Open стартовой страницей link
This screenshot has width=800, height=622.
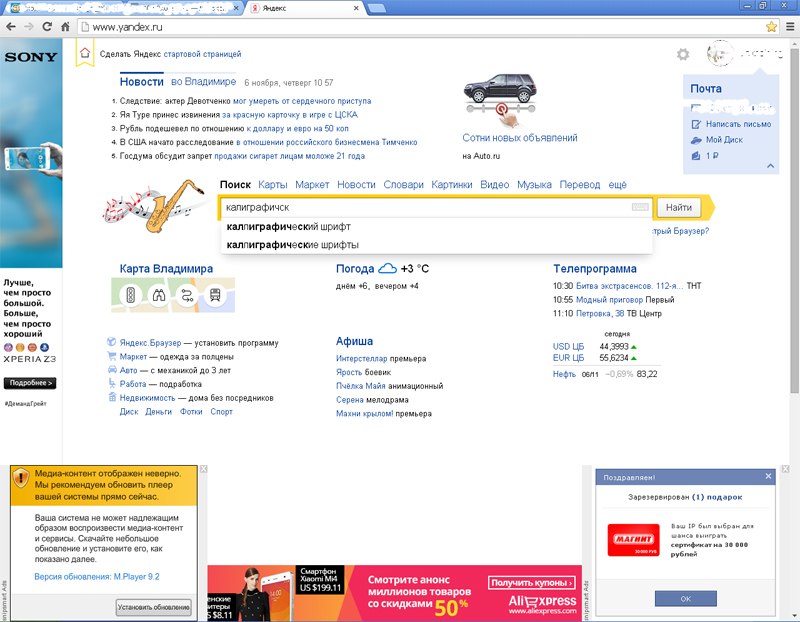(202, 54)
